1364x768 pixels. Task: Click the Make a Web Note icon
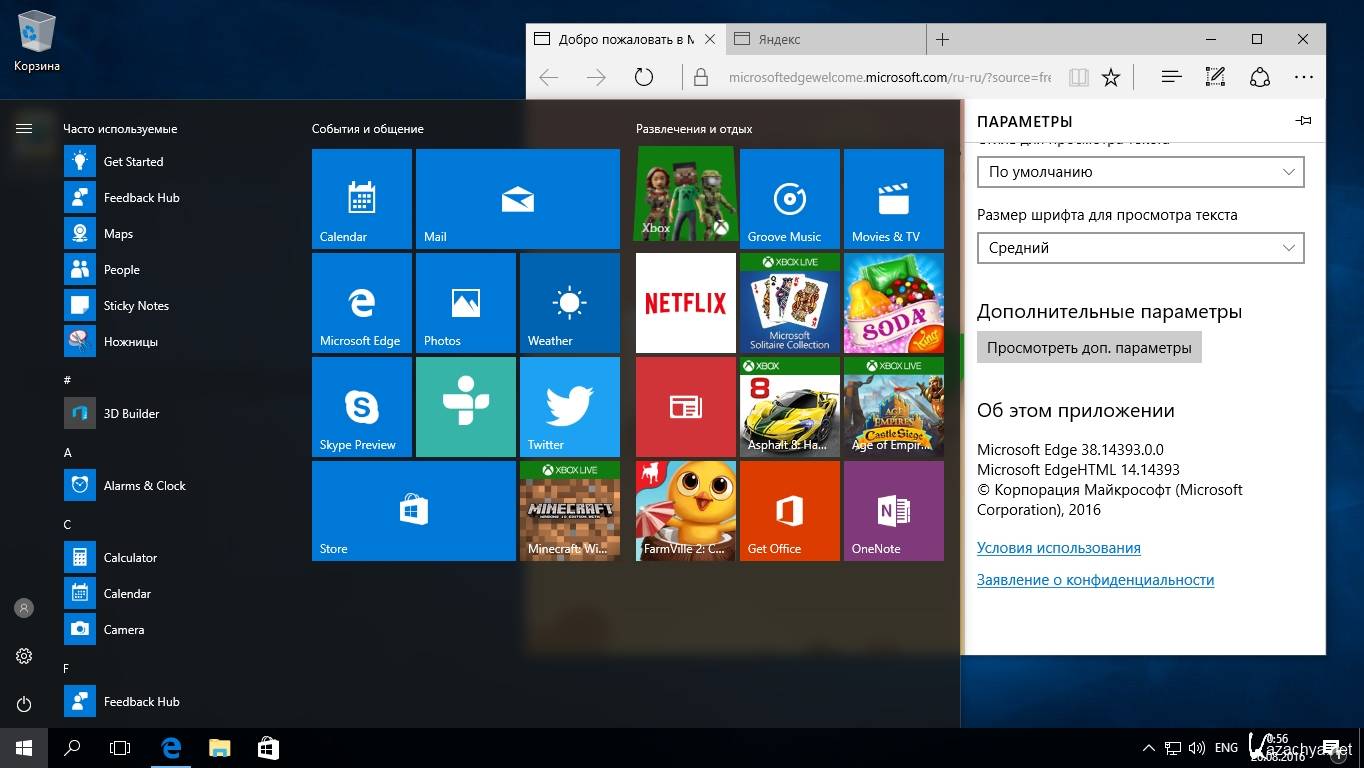1215,77
